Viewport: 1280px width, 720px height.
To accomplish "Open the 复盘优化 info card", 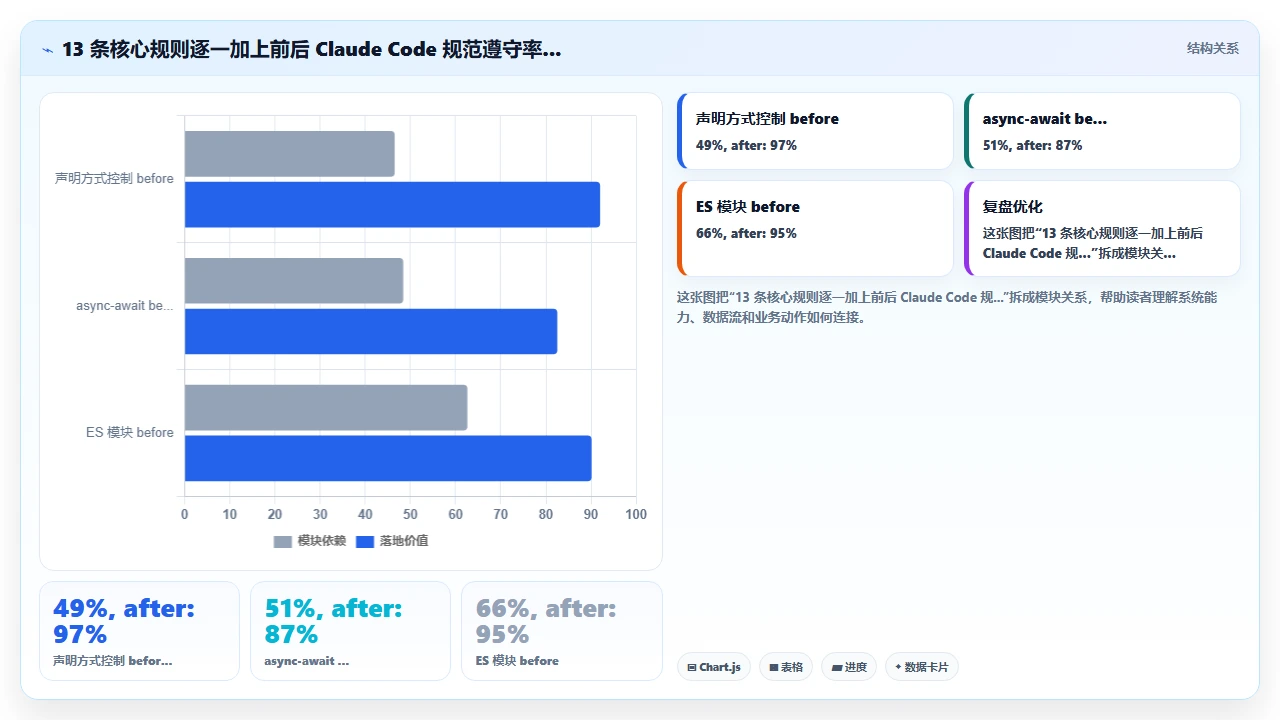I will pos(1102,228).
